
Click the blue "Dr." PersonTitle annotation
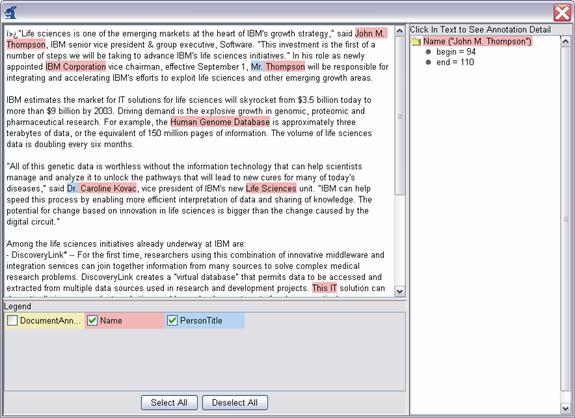click(x=72, y=188)
